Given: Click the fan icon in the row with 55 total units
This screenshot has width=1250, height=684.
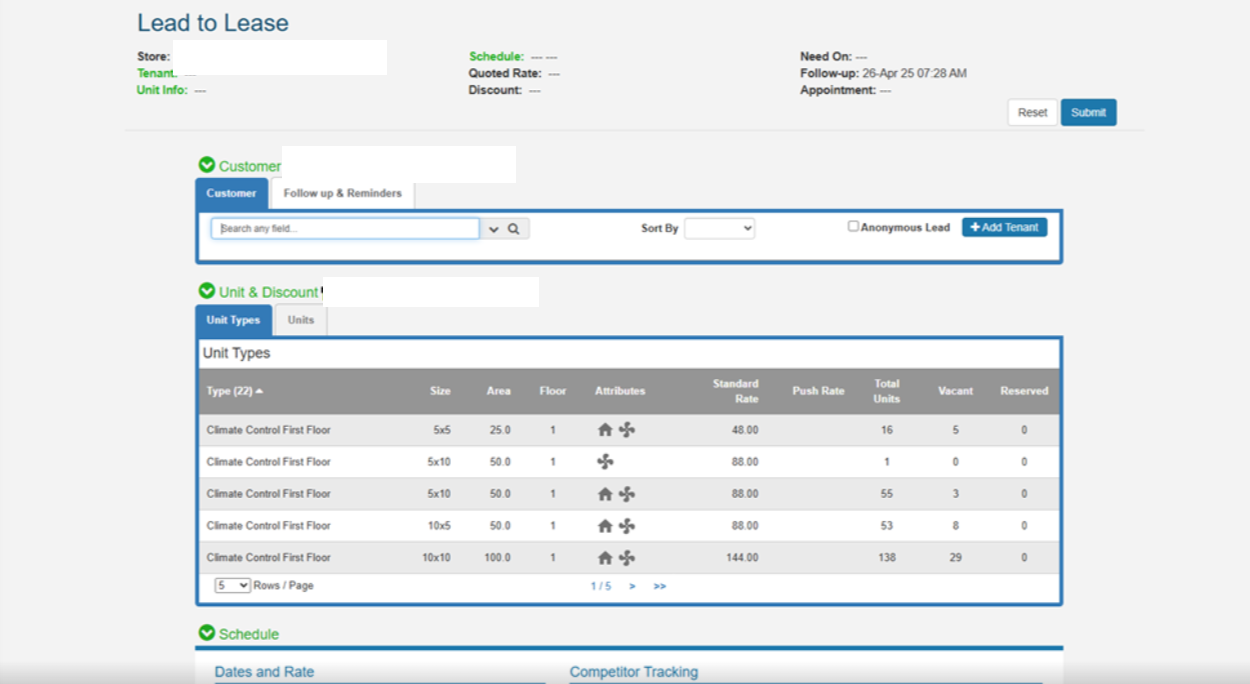Looking at the screenshot, I should pyautogui.click(x=627, y=494).
